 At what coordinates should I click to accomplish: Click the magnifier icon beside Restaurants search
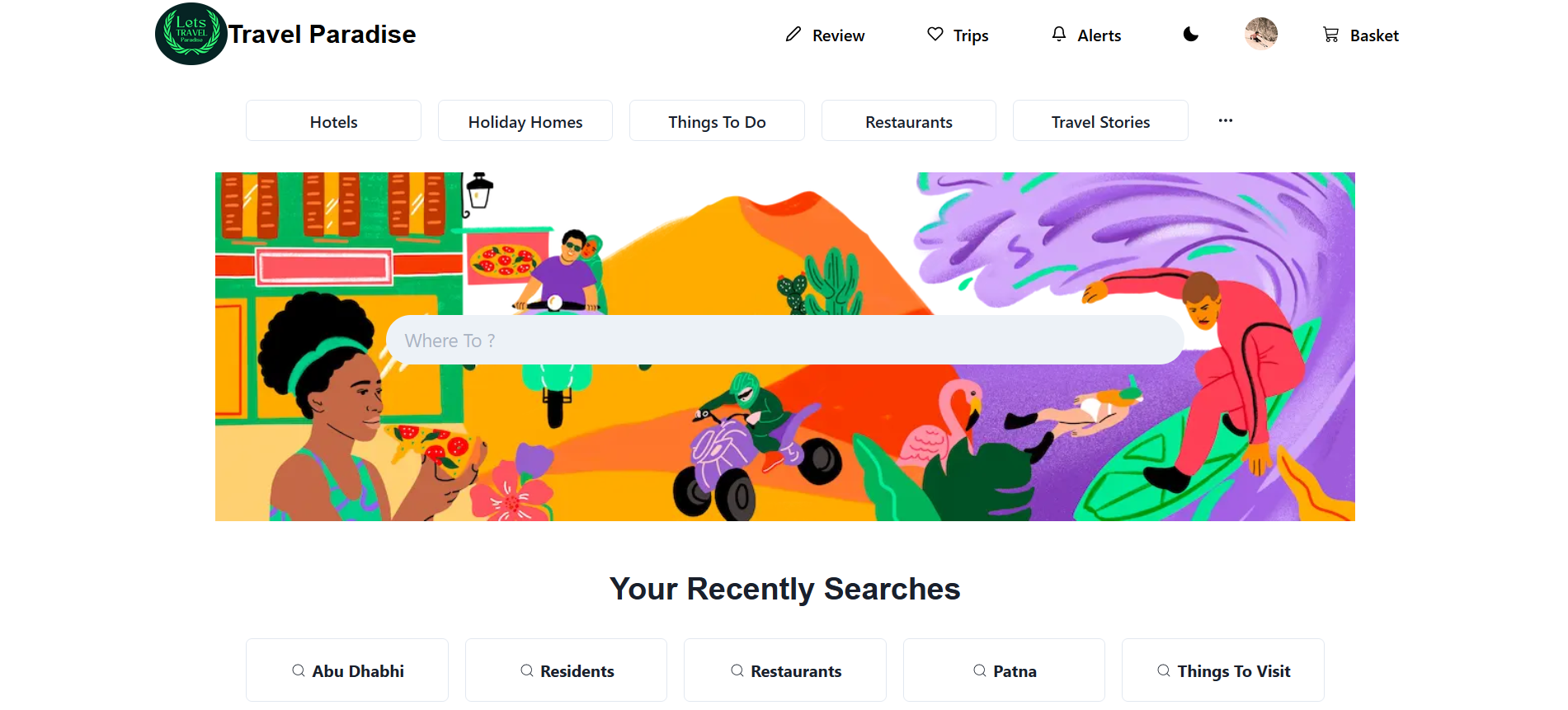[737, 670]
